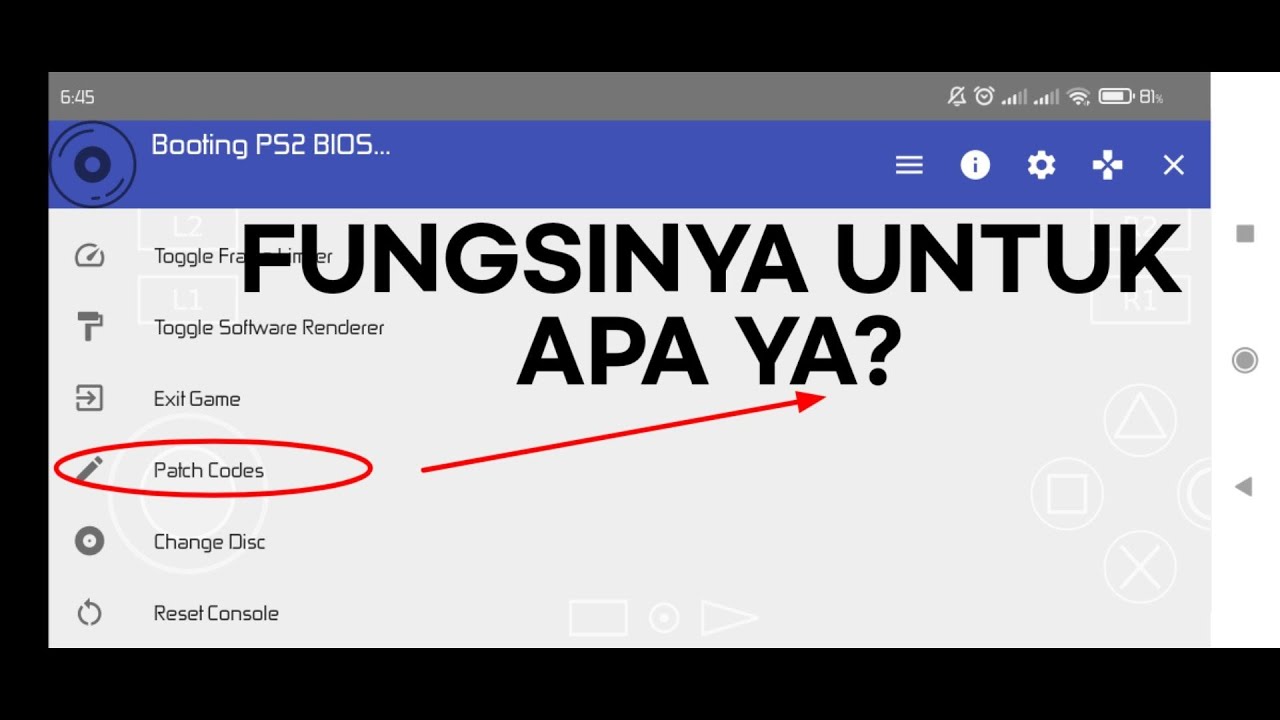This screenshot has width=1280, height=720.
Task: Close the emulator with the X icon
Action: pos(1173,165)
